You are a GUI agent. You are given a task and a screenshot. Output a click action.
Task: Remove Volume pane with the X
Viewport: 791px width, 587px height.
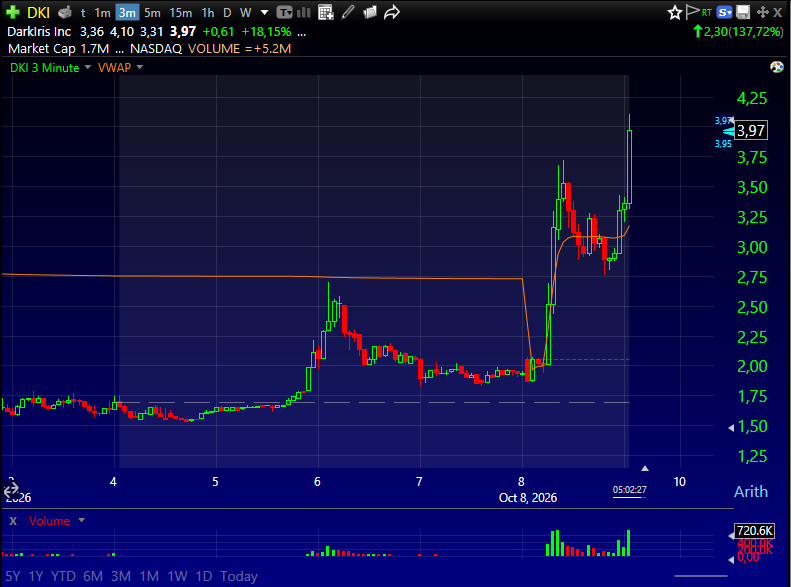(x=13, y=521)
